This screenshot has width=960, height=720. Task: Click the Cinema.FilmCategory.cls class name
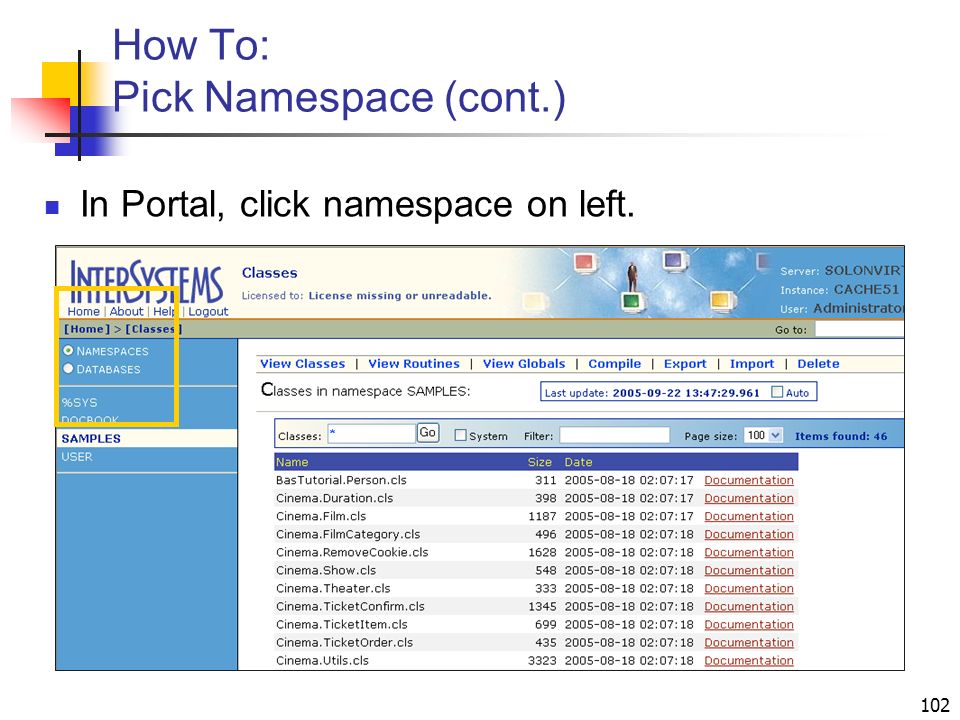point(348,534)
